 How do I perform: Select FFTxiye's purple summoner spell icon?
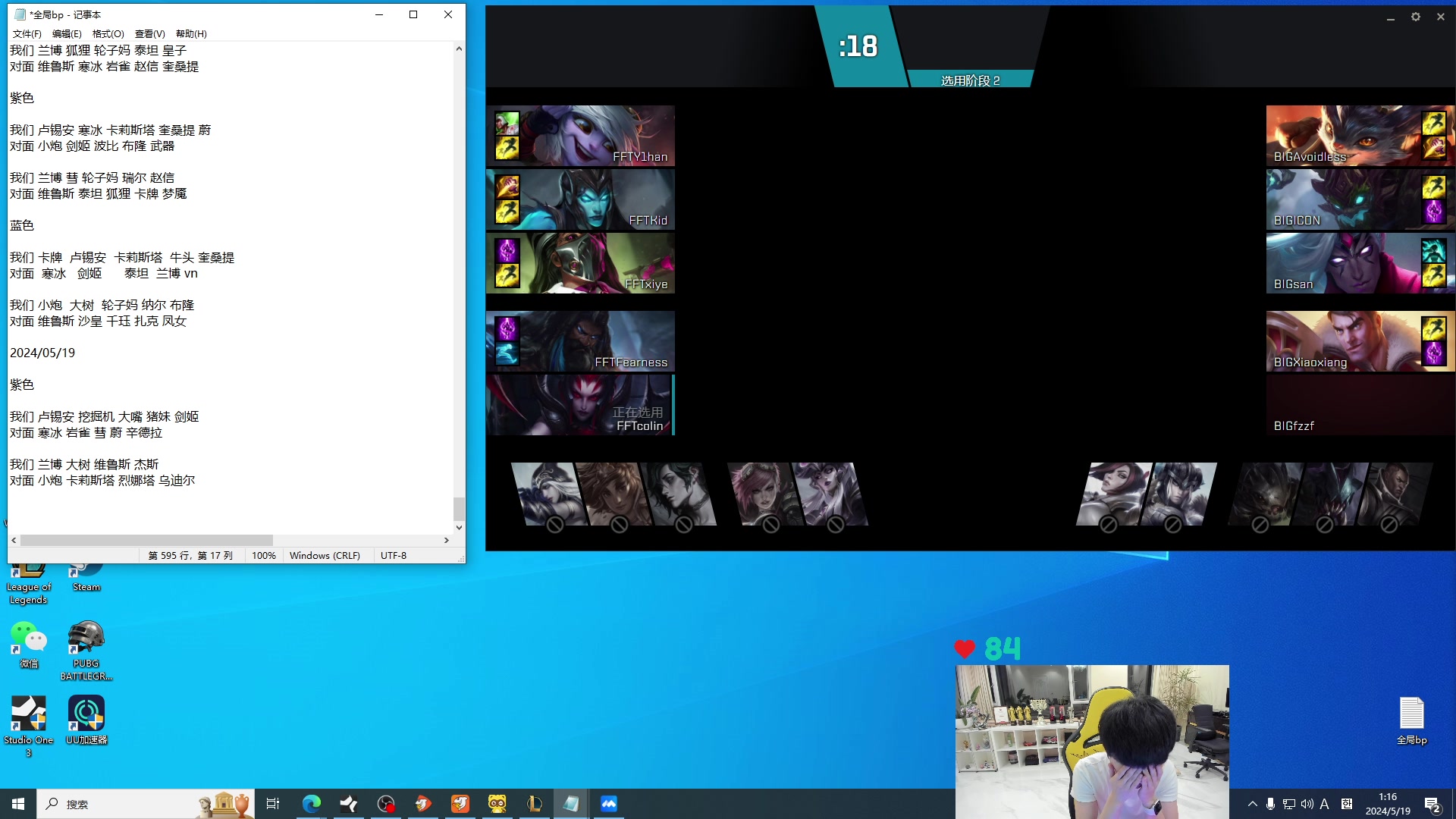(507, 250)
